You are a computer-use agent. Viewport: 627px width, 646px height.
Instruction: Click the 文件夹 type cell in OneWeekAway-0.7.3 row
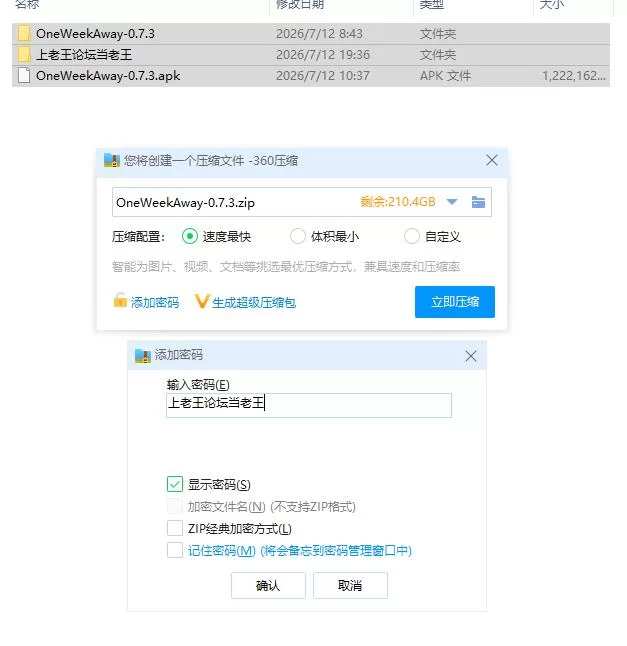coord(437,34)
